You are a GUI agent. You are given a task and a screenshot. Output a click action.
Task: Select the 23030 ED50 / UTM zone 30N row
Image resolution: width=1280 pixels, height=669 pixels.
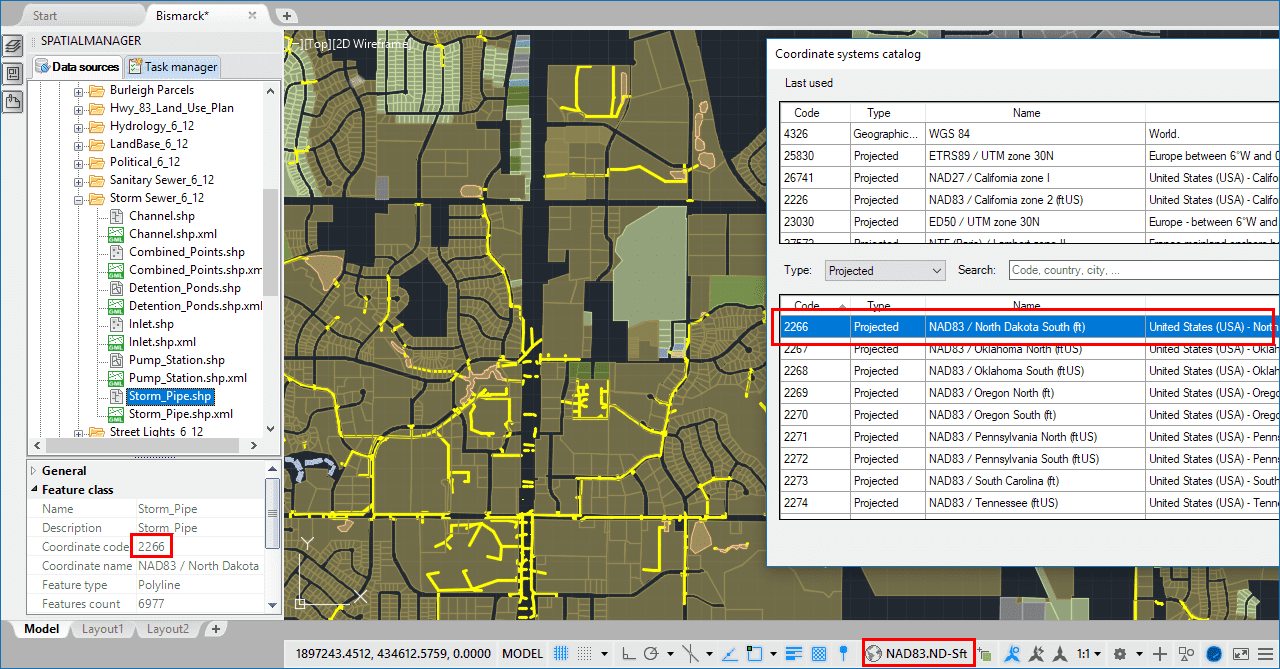[1029, 222]
